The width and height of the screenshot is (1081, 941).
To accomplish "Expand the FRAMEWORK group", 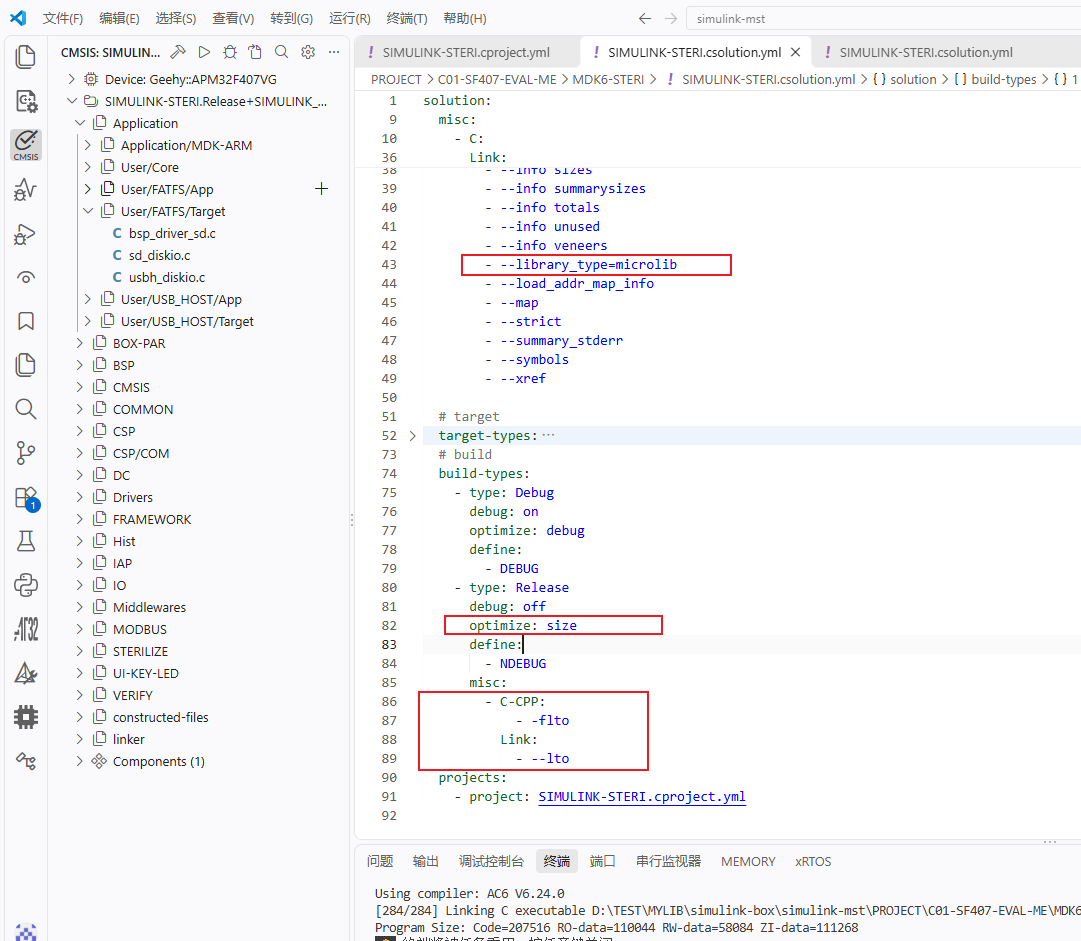I will coord(79,519).
